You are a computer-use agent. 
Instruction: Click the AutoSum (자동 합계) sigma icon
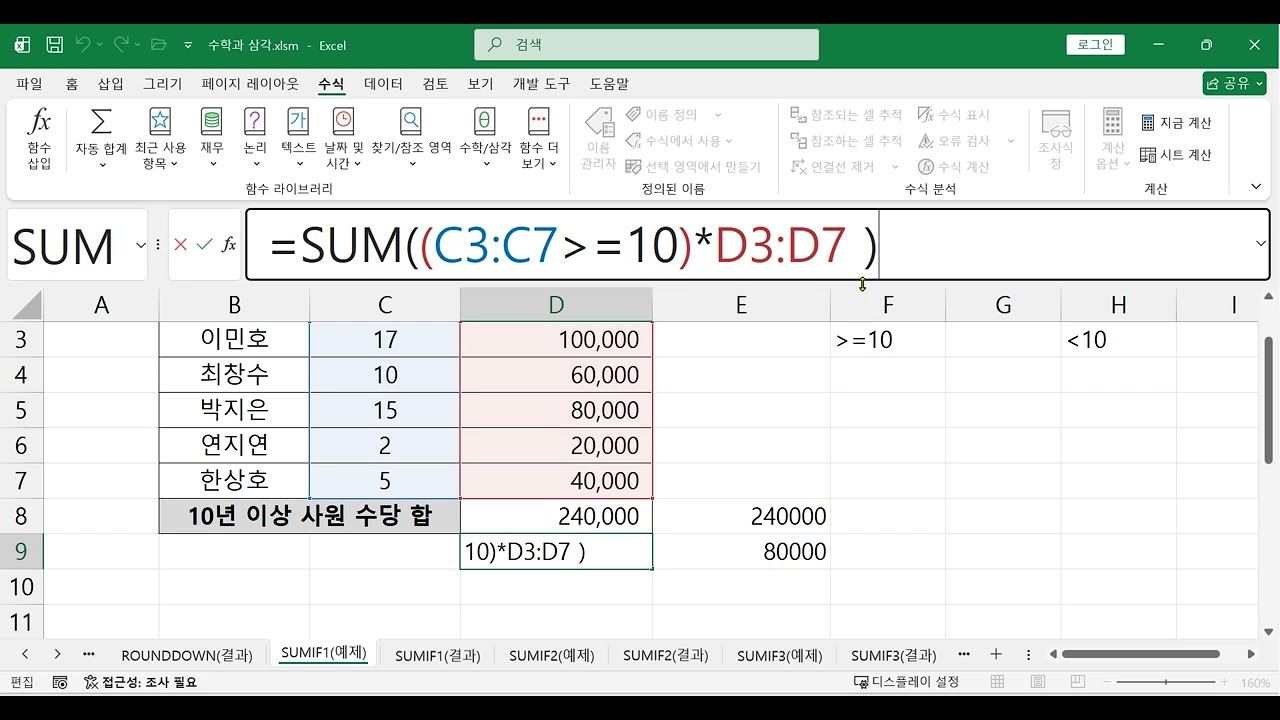tap(101, 122)
